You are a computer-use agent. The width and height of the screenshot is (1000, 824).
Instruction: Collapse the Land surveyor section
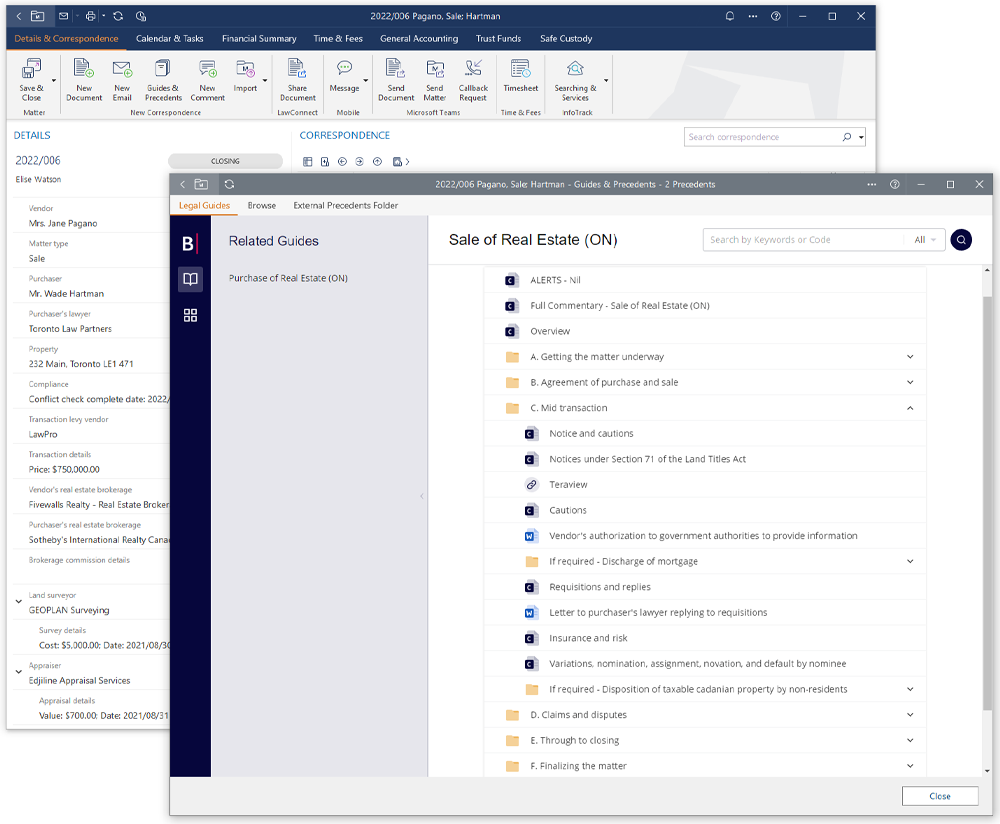tap(18, 601)
